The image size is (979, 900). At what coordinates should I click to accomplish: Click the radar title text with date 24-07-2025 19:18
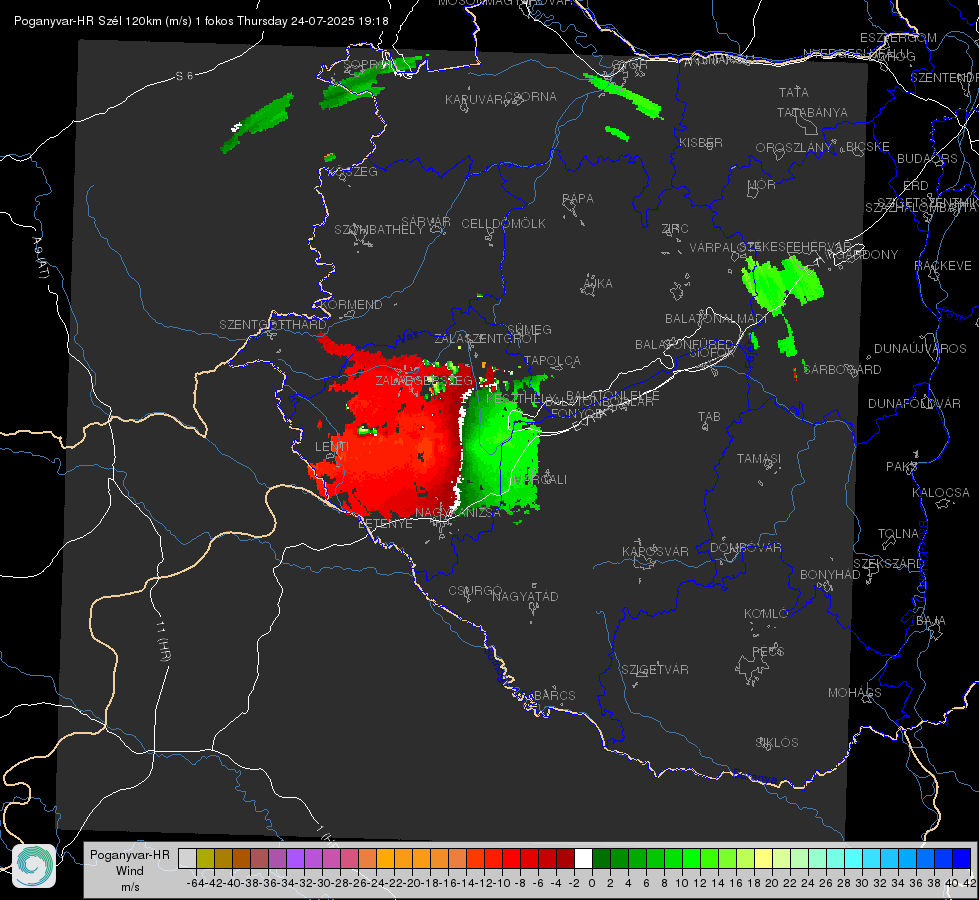click(x=201, y=21)
